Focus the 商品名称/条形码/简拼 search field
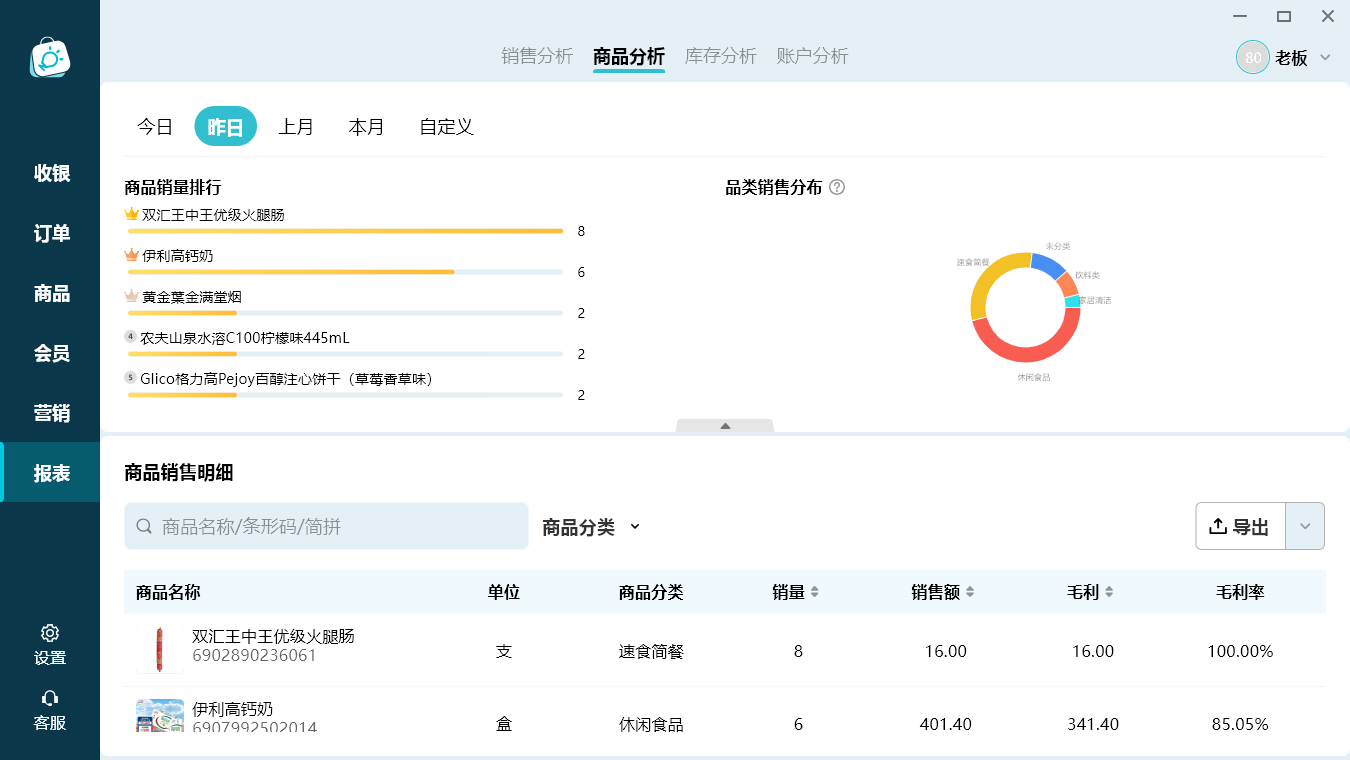 click(326, 526)
